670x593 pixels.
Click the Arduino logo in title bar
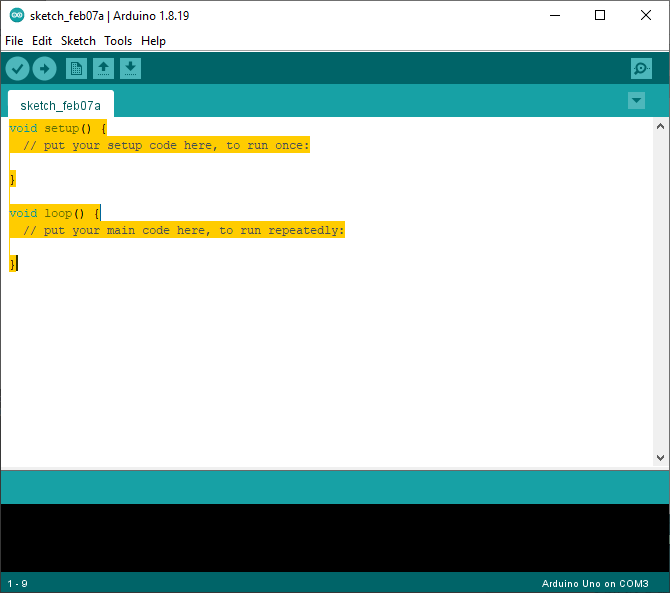[17, 15]
